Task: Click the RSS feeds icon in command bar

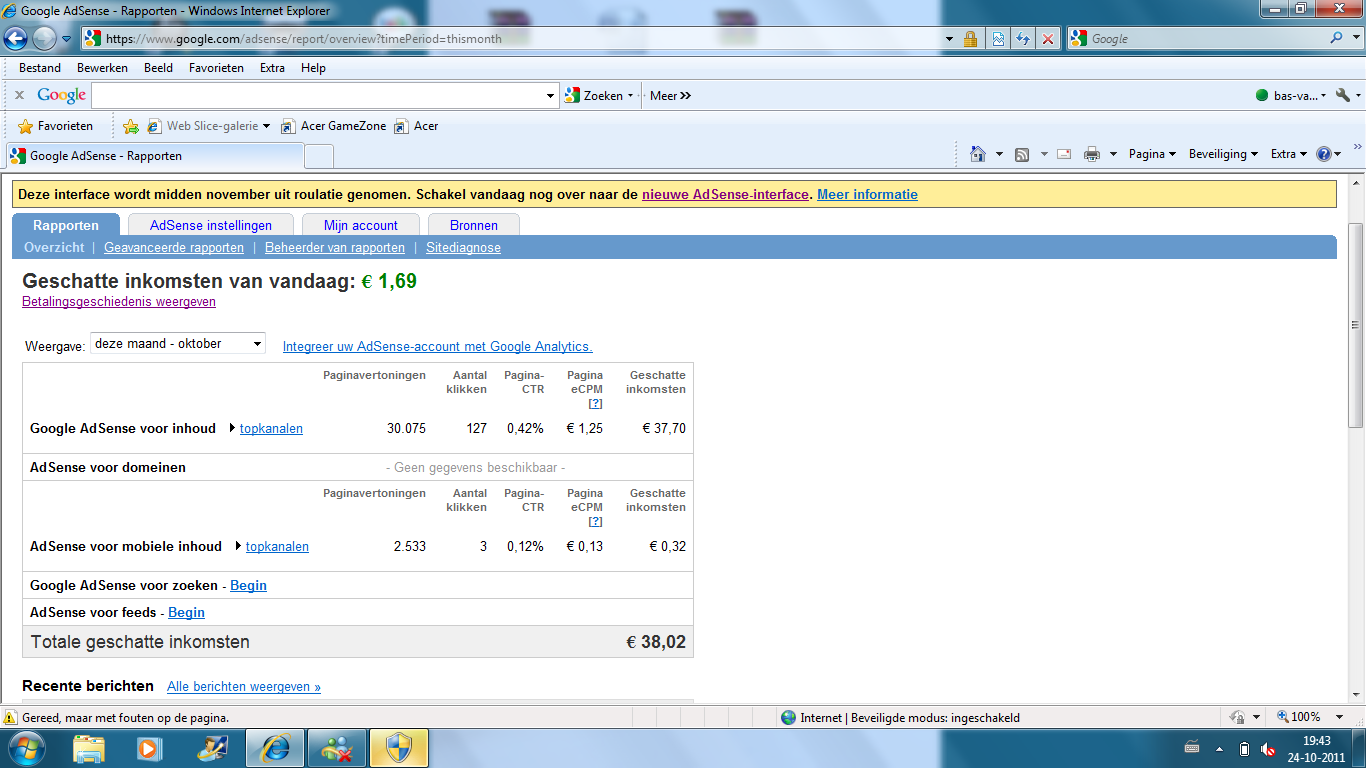Action: (x=1022, y=154)
